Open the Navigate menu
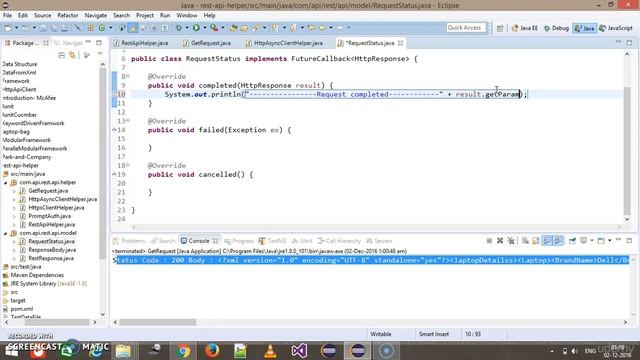 click(96, 16)
